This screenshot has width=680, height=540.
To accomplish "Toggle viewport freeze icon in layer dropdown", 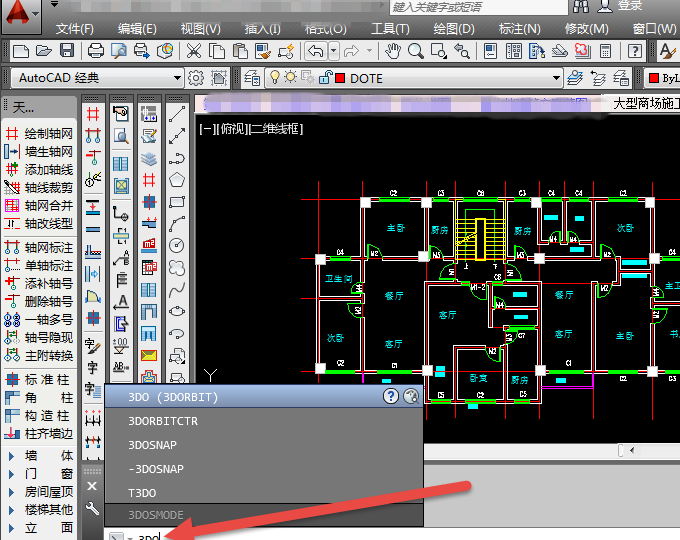I will coord(307,78).
